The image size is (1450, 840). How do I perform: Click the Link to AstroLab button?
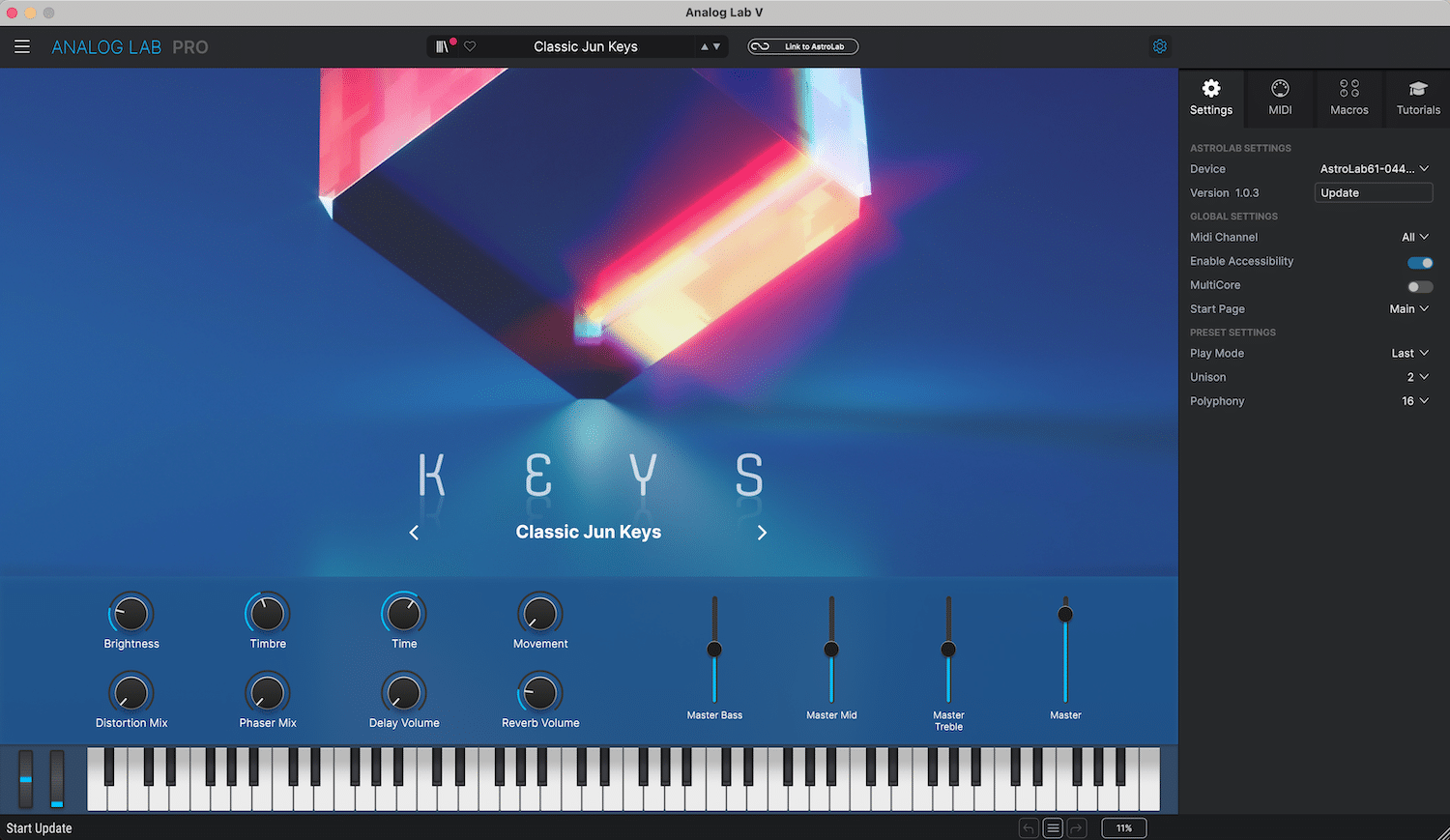[803, 46]
